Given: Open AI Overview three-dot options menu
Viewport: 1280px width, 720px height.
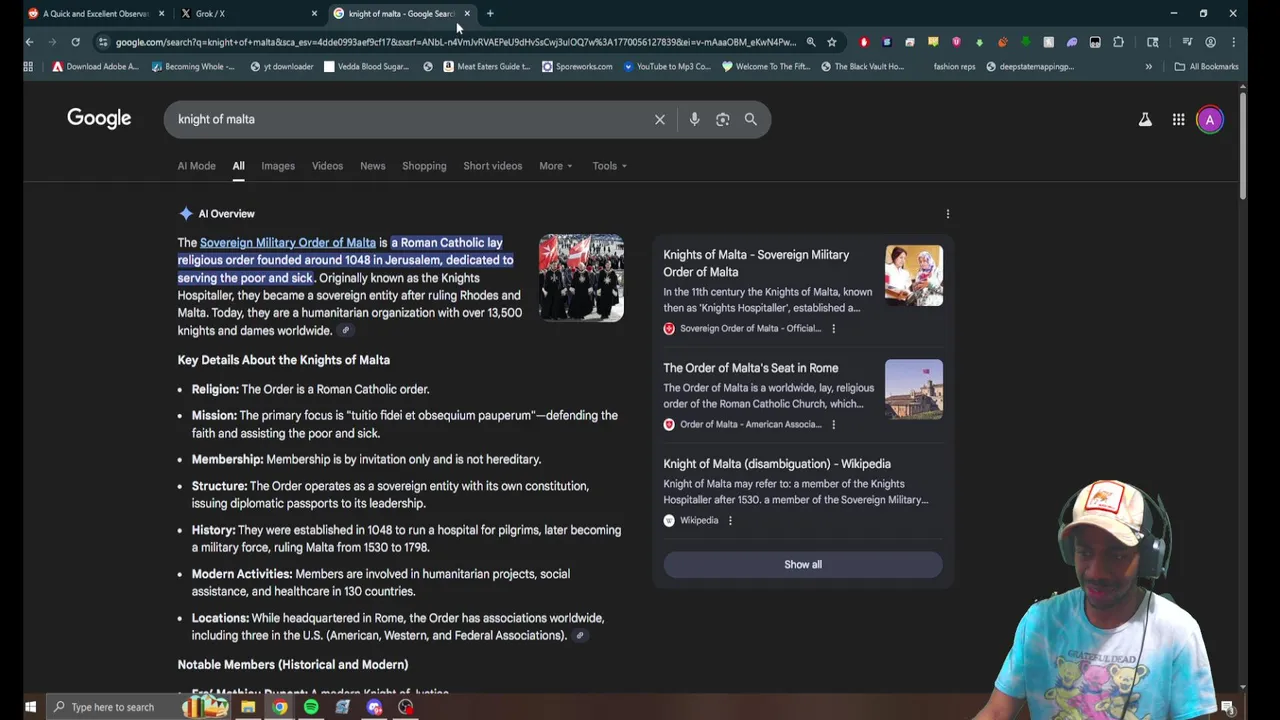Looking at the screenshot, I should point(948,213).
